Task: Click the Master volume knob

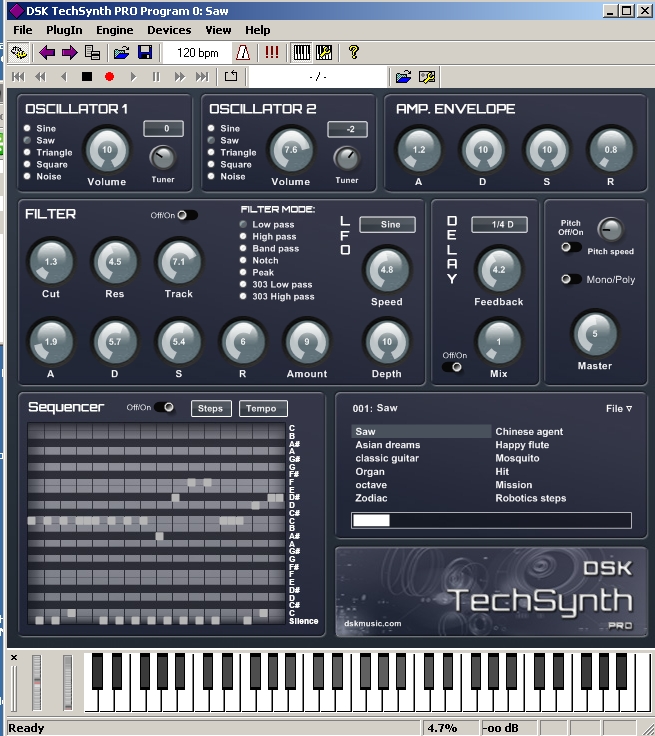Action: pos(595,334)
